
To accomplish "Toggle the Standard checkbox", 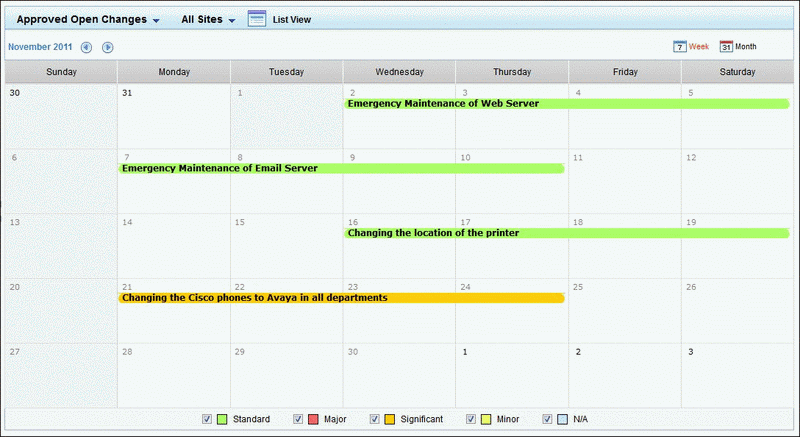I will point(207,419).
